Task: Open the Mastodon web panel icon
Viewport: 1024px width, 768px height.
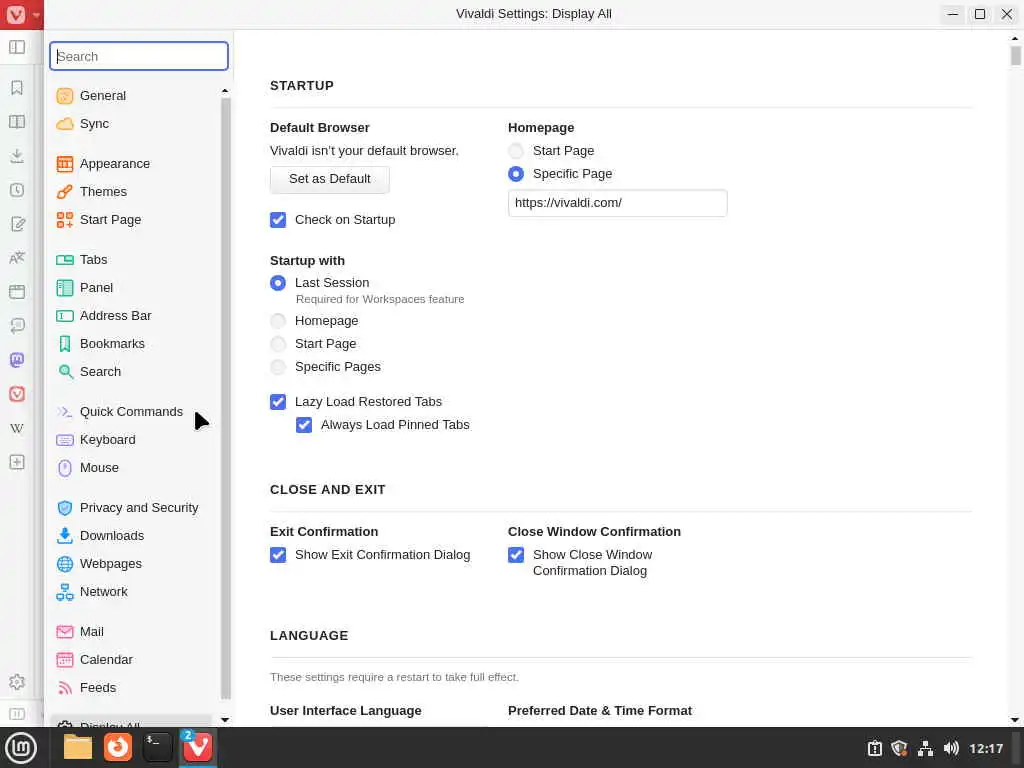Action: point(17,360)
